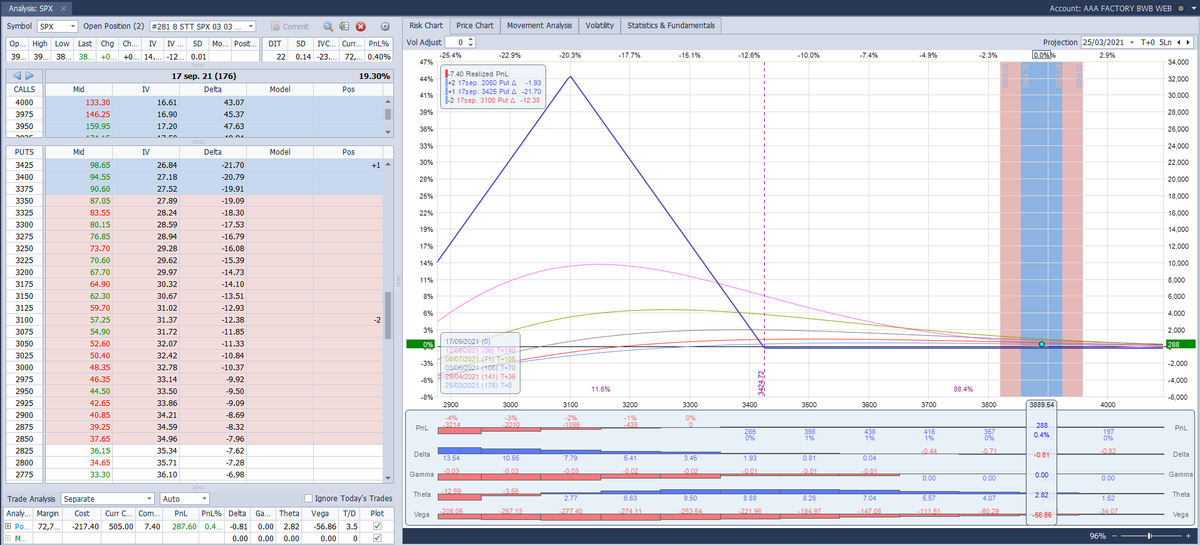
Task: Click the 5Ln lines setting
Action: (x=1165, y=43)
